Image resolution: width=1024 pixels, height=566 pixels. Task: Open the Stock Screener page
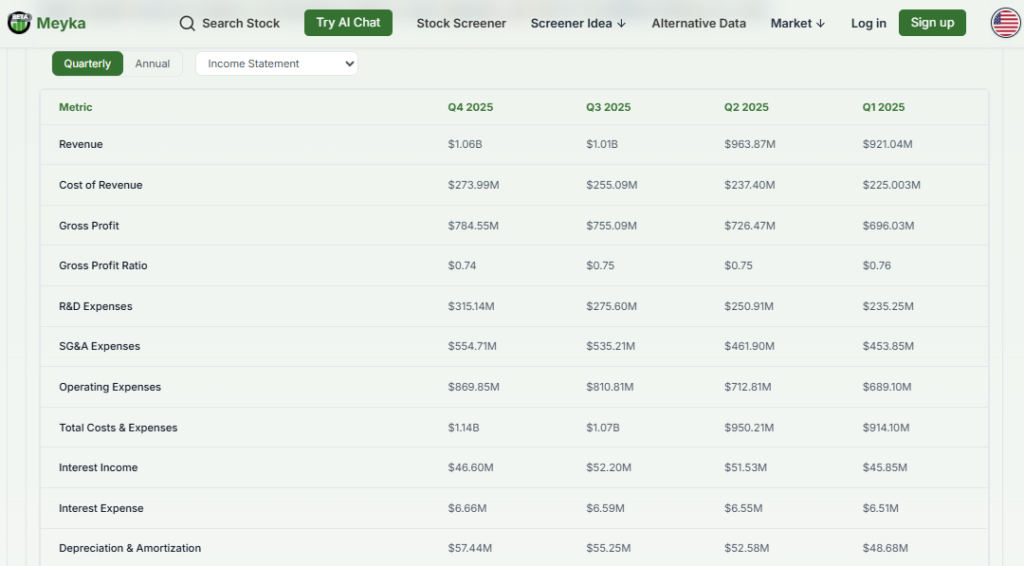[x=461, y=23]
